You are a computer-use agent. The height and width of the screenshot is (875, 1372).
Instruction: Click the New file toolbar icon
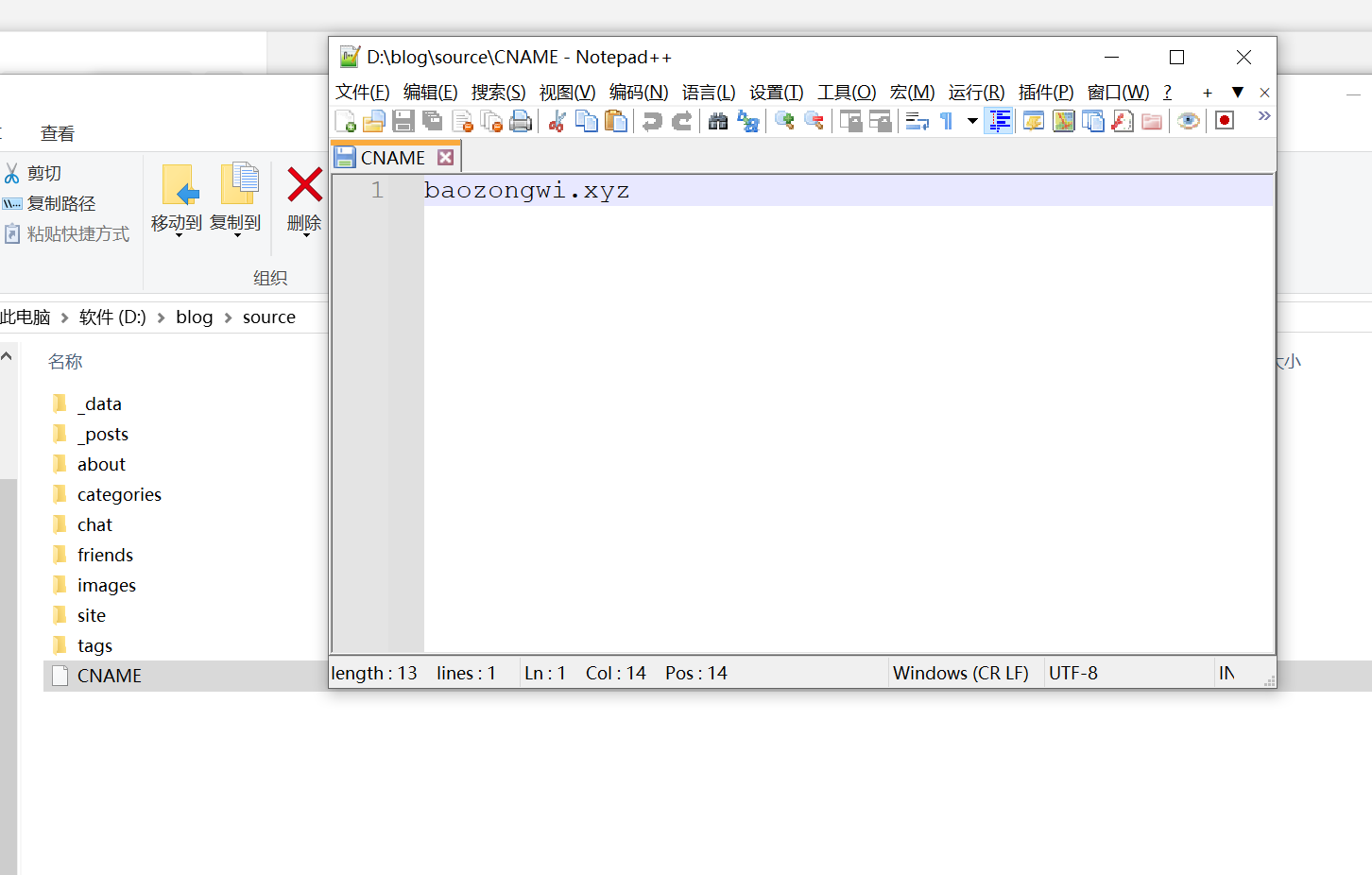346,121
